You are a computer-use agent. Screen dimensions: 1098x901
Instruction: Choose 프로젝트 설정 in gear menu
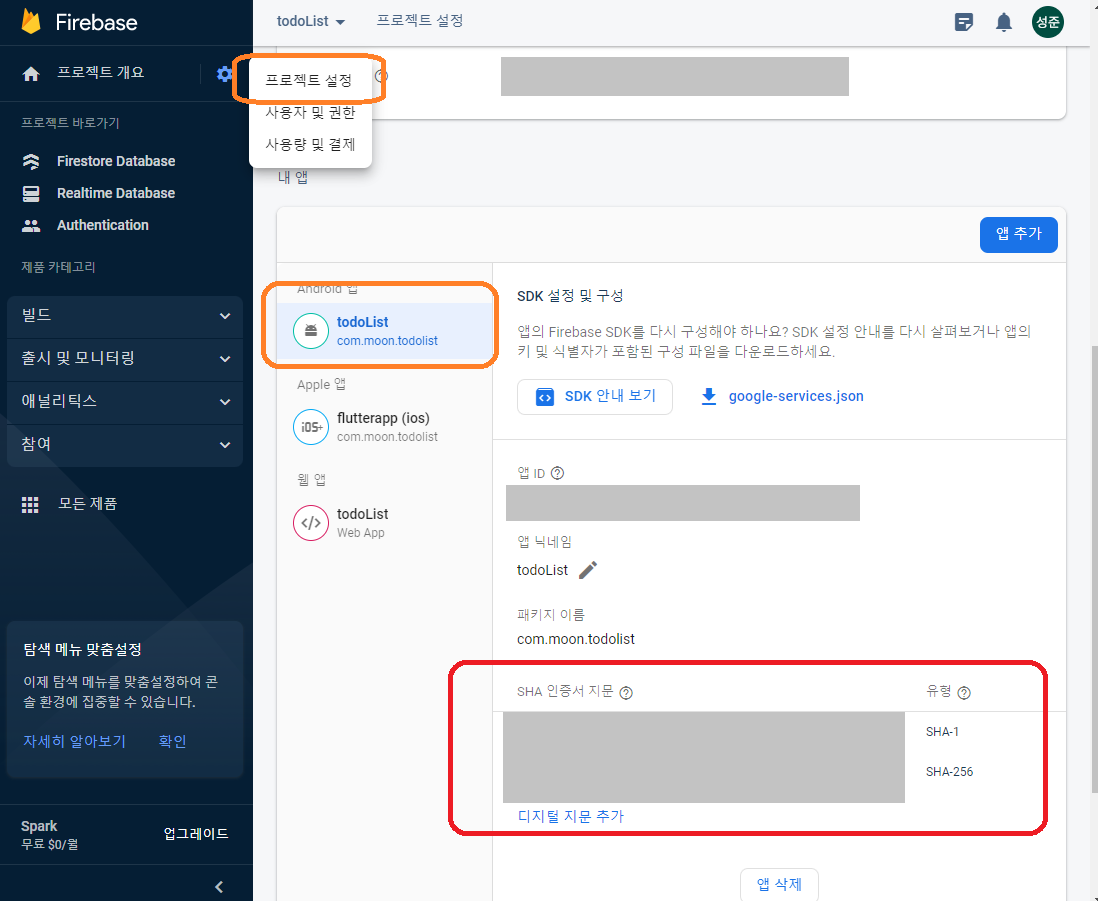[308, 81]
